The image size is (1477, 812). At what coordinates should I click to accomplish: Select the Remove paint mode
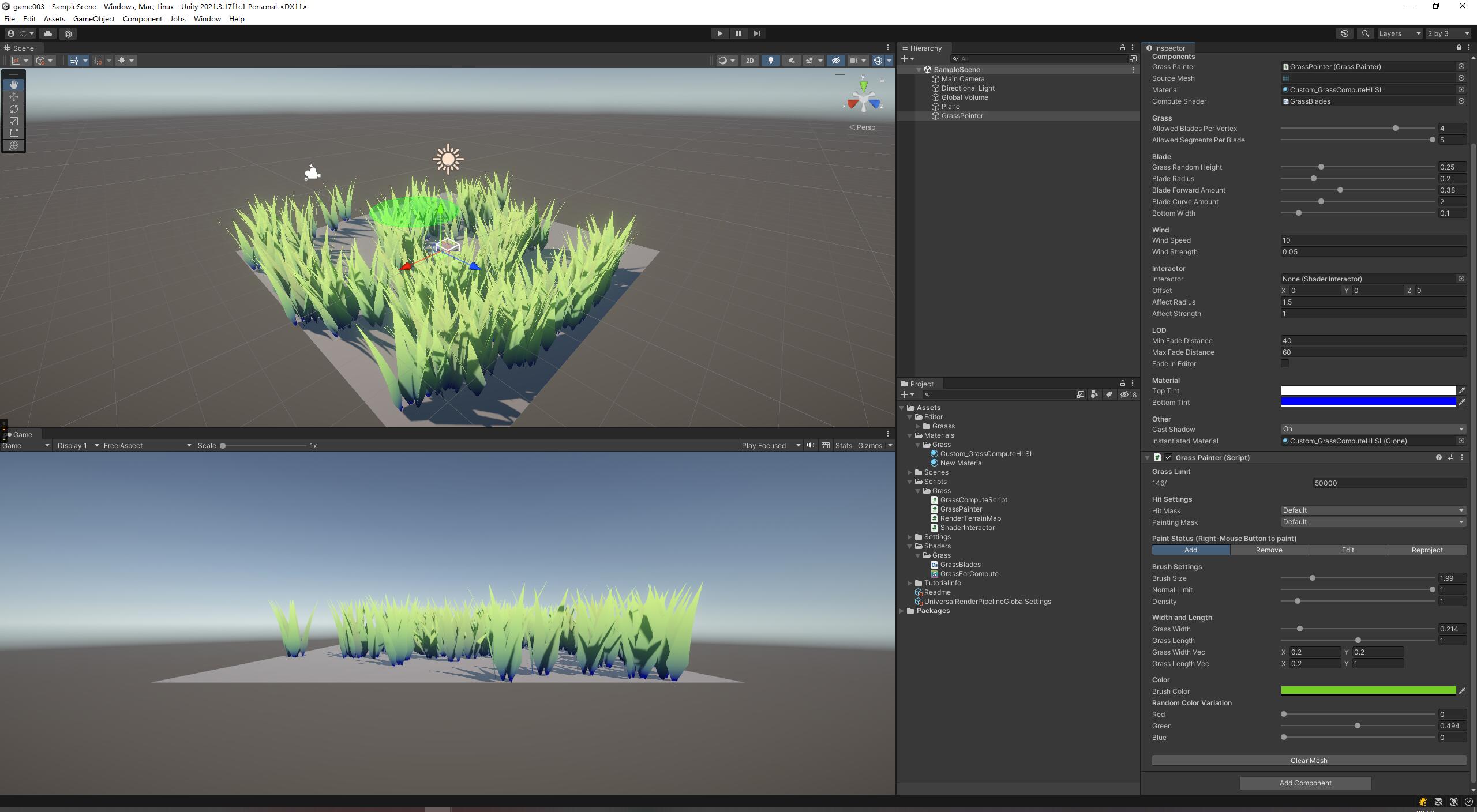tap(1269, 550)
